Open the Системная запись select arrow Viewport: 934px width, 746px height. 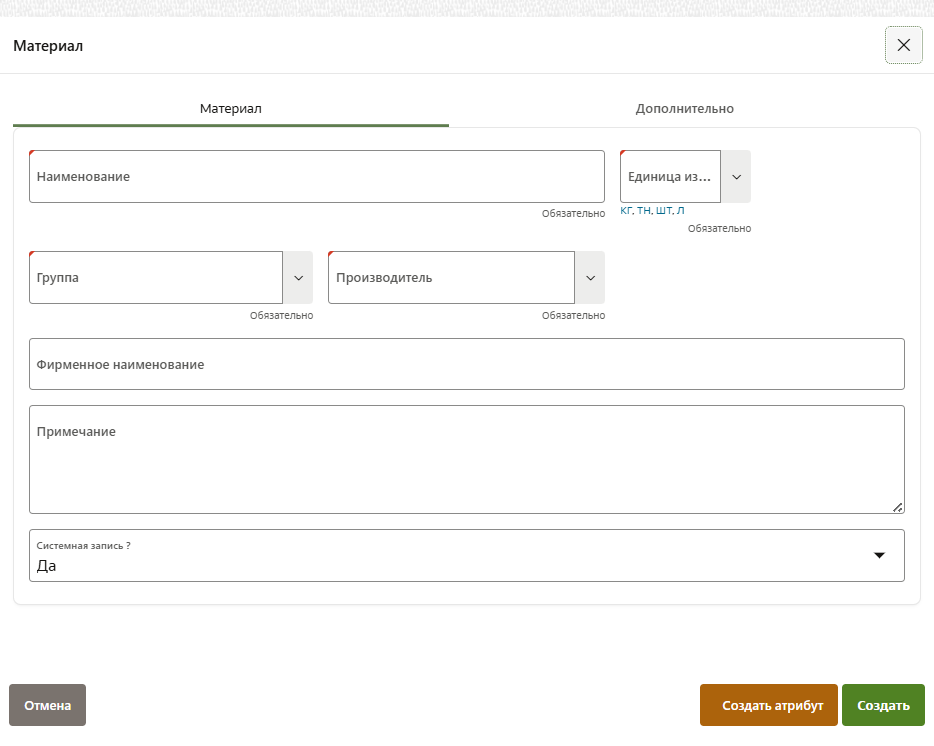point(879,556)
